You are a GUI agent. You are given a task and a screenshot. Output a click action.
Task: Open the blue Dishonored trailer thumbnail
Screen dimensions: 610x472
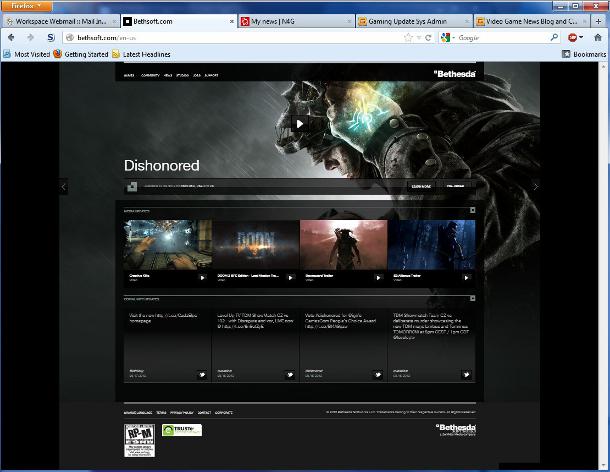[432, 245]
